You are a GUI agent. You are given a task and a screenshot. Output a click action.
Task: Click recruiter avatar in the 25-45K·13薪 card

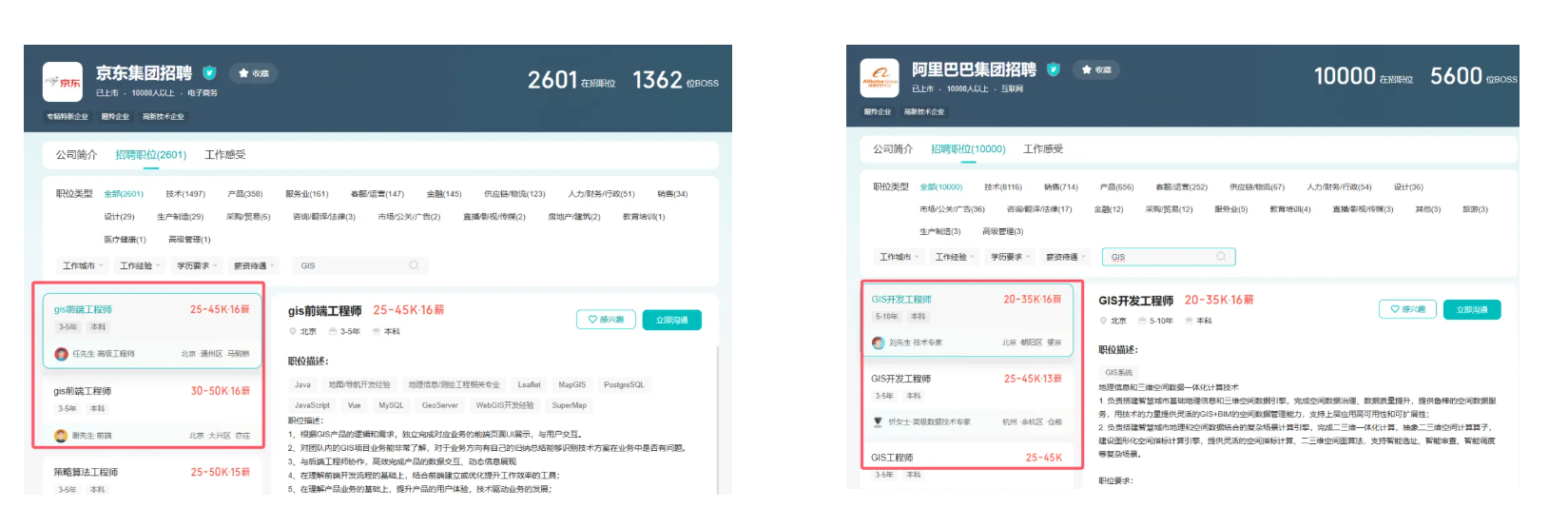tap(879, 421)
